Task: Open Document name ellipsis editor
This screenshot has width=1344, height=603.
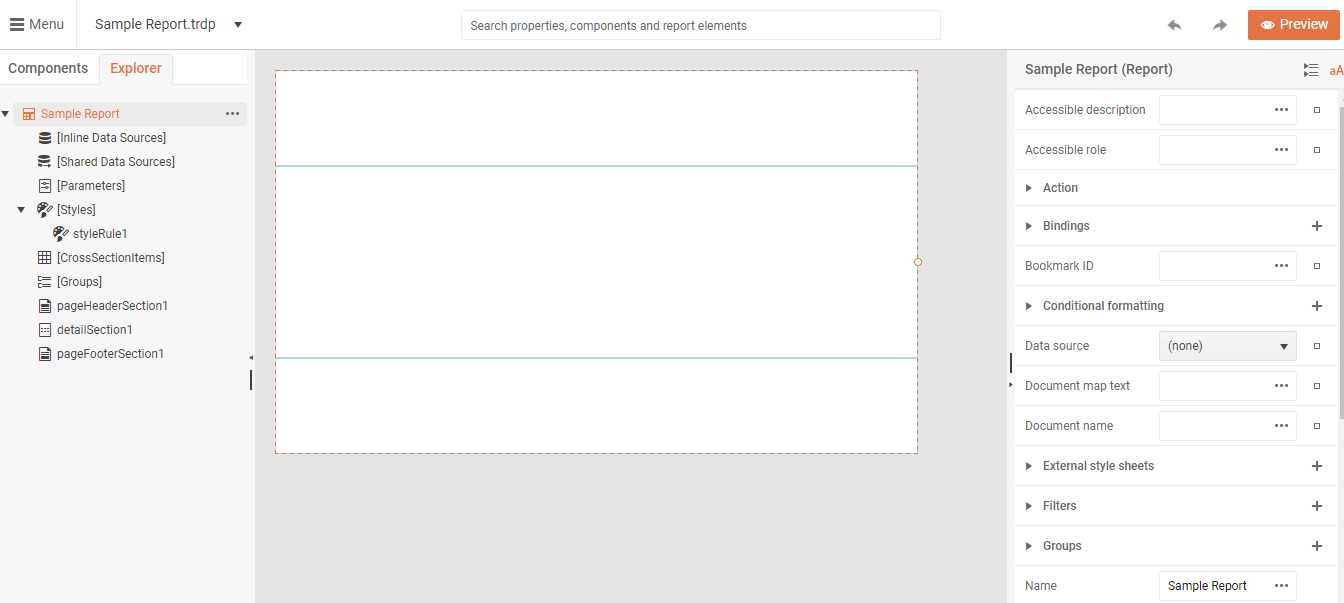Action: click(1281, 426)
